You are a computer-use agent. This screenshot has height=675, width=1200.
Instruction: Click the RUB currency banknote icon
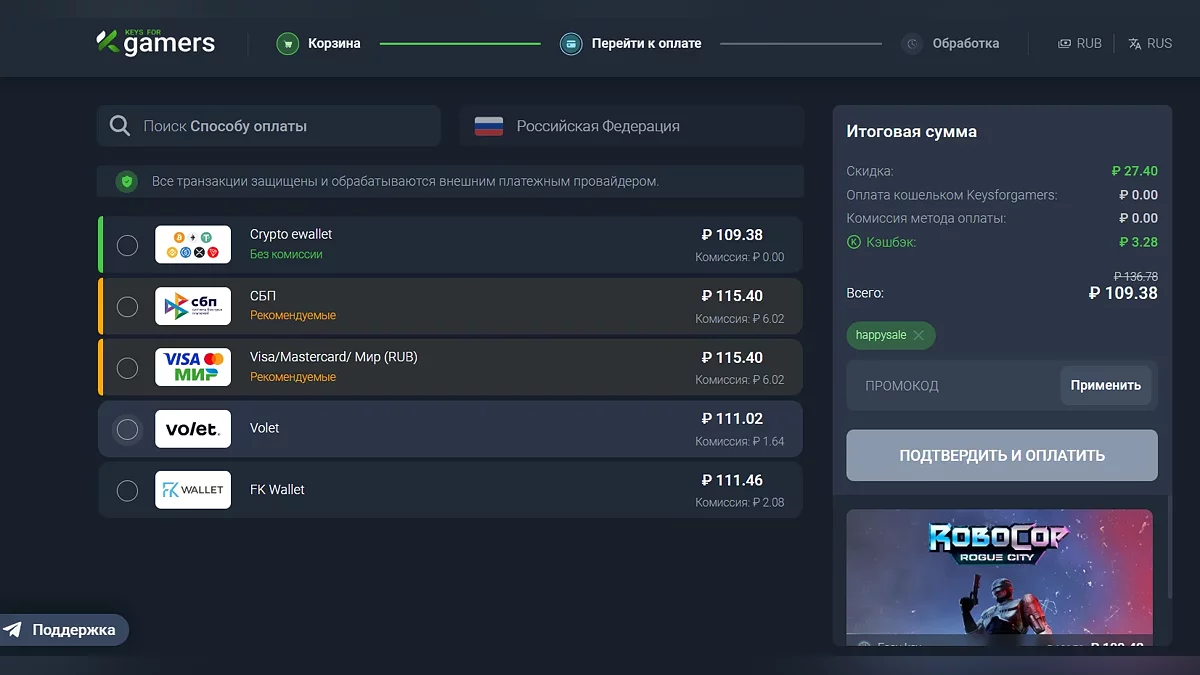tap(1065, 44)
